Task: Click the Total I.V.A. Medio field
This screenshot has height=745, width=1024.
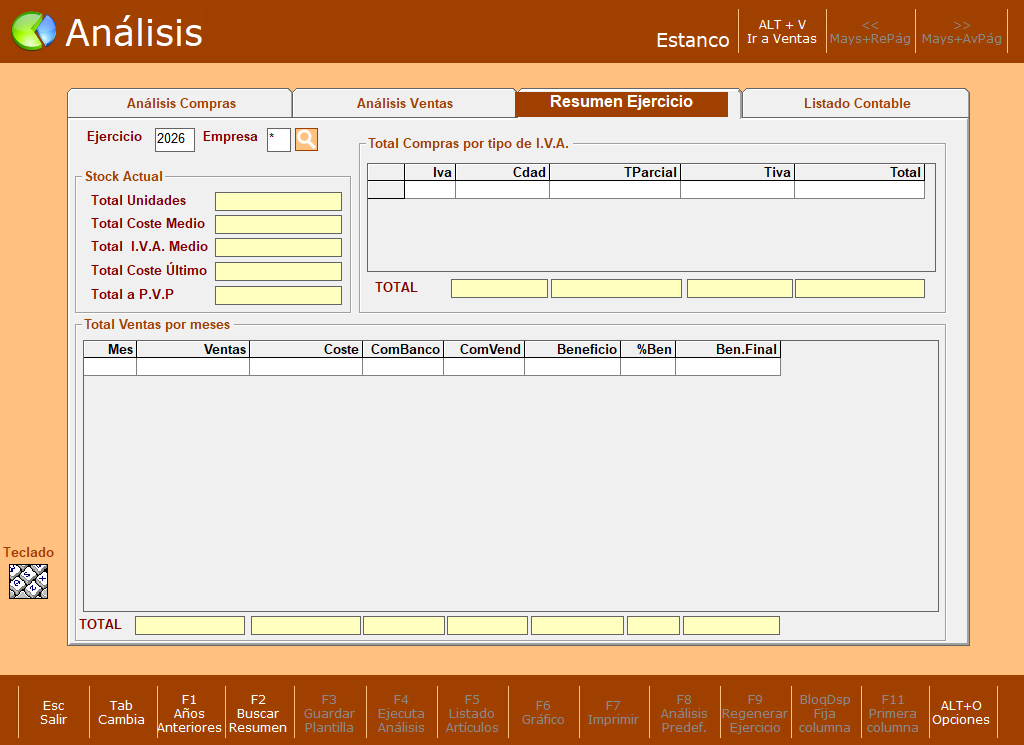Action: (278, 247)
